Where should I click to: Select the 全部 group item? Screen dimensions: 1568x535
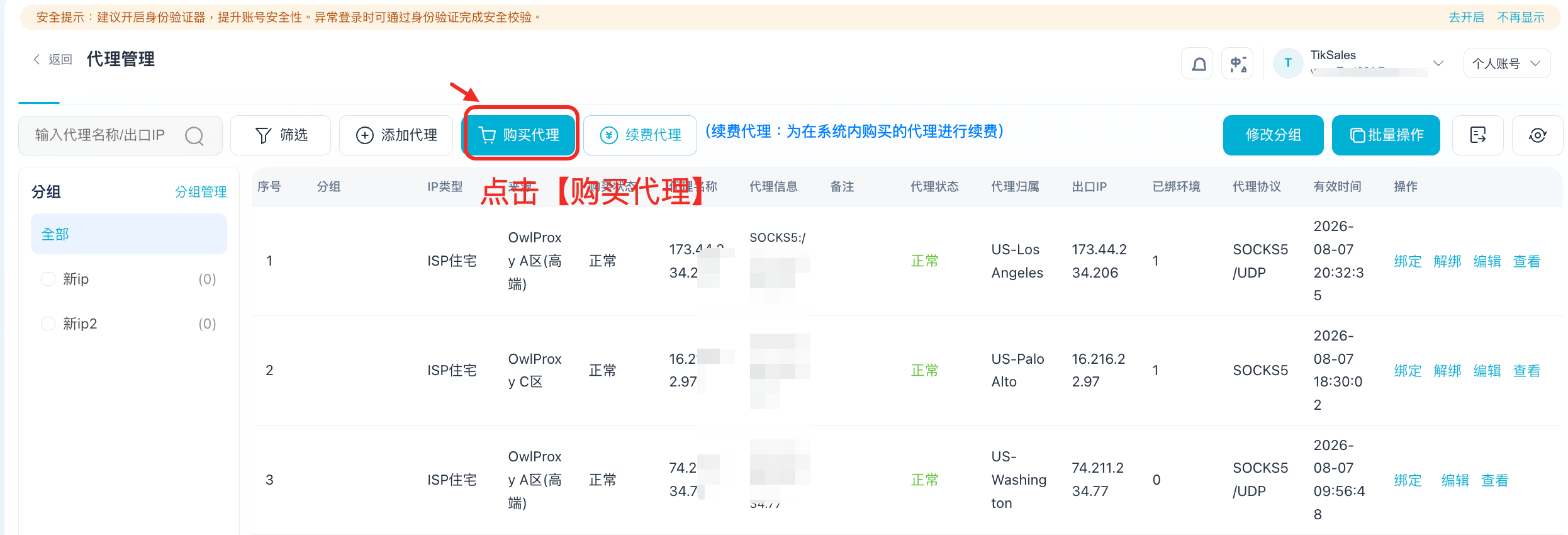[x=129, y=234]
